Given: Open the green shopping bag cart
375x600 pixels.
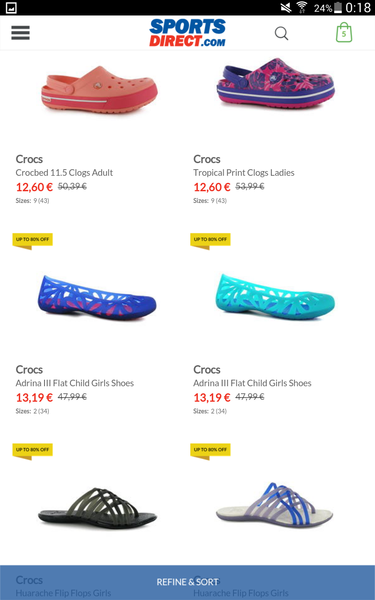Looking at the screenshot, I should point(344,32).
